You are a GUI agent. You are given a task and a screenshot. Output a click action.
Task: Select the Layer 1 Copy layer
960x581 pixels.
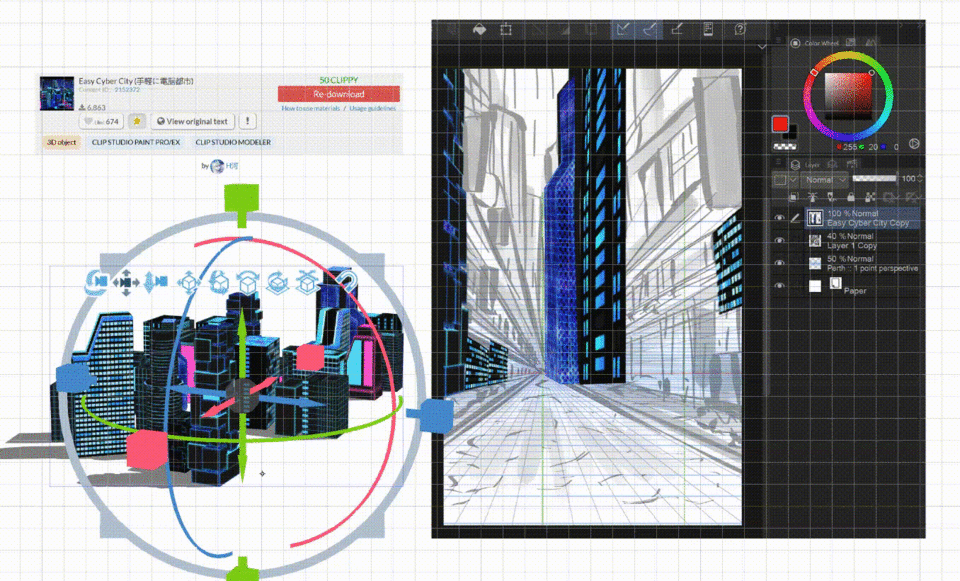tap(861, 241)
